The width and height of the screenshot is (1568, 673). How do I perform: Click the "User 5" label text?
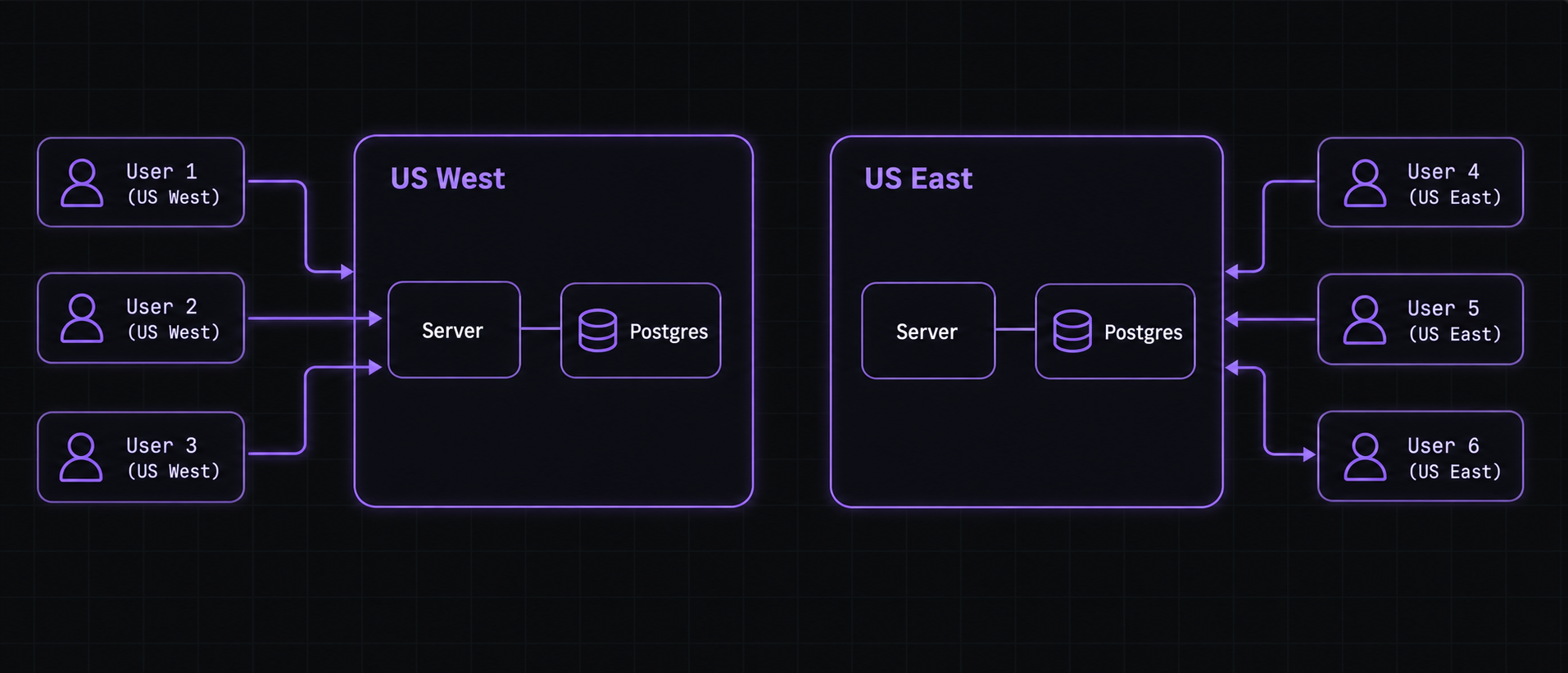(1443, 308)
